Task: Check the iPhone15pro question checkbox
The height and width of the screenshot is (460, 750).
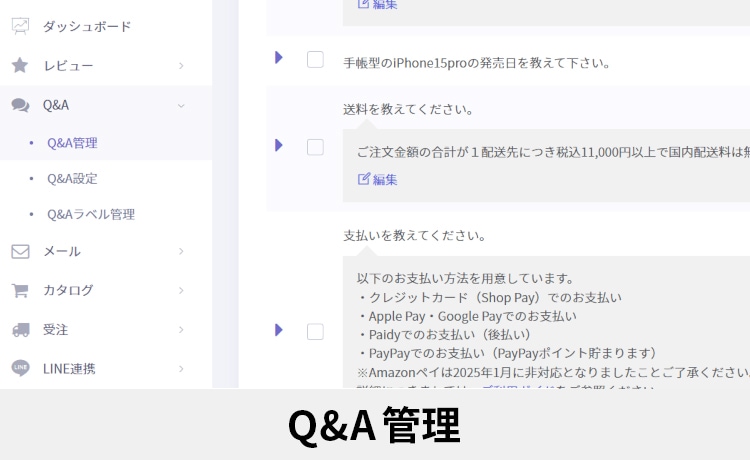Action: (315, 60)
